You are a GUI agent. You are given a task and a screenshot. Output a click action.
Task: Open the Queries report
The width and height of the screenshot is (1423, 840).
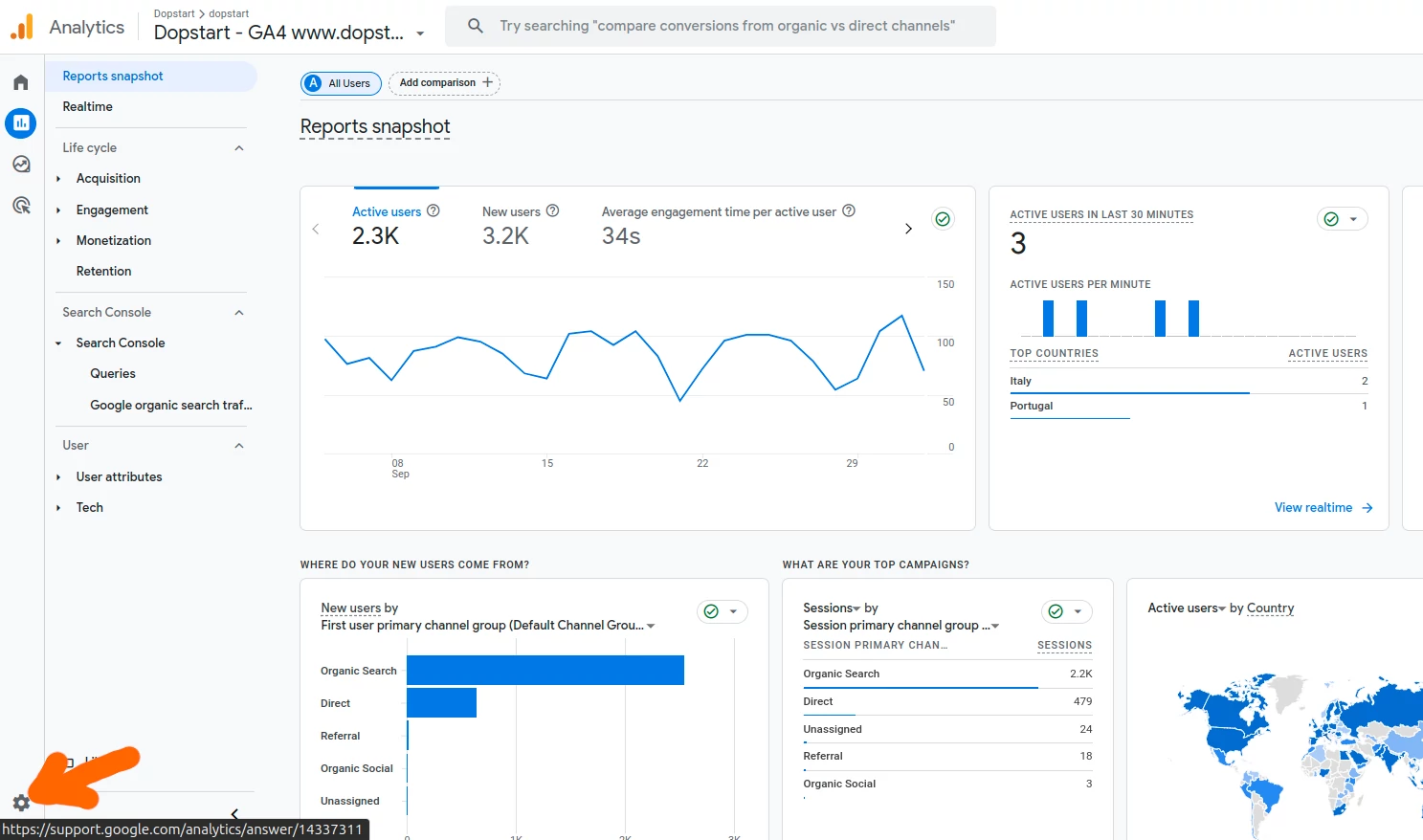(x=113, y=374)
